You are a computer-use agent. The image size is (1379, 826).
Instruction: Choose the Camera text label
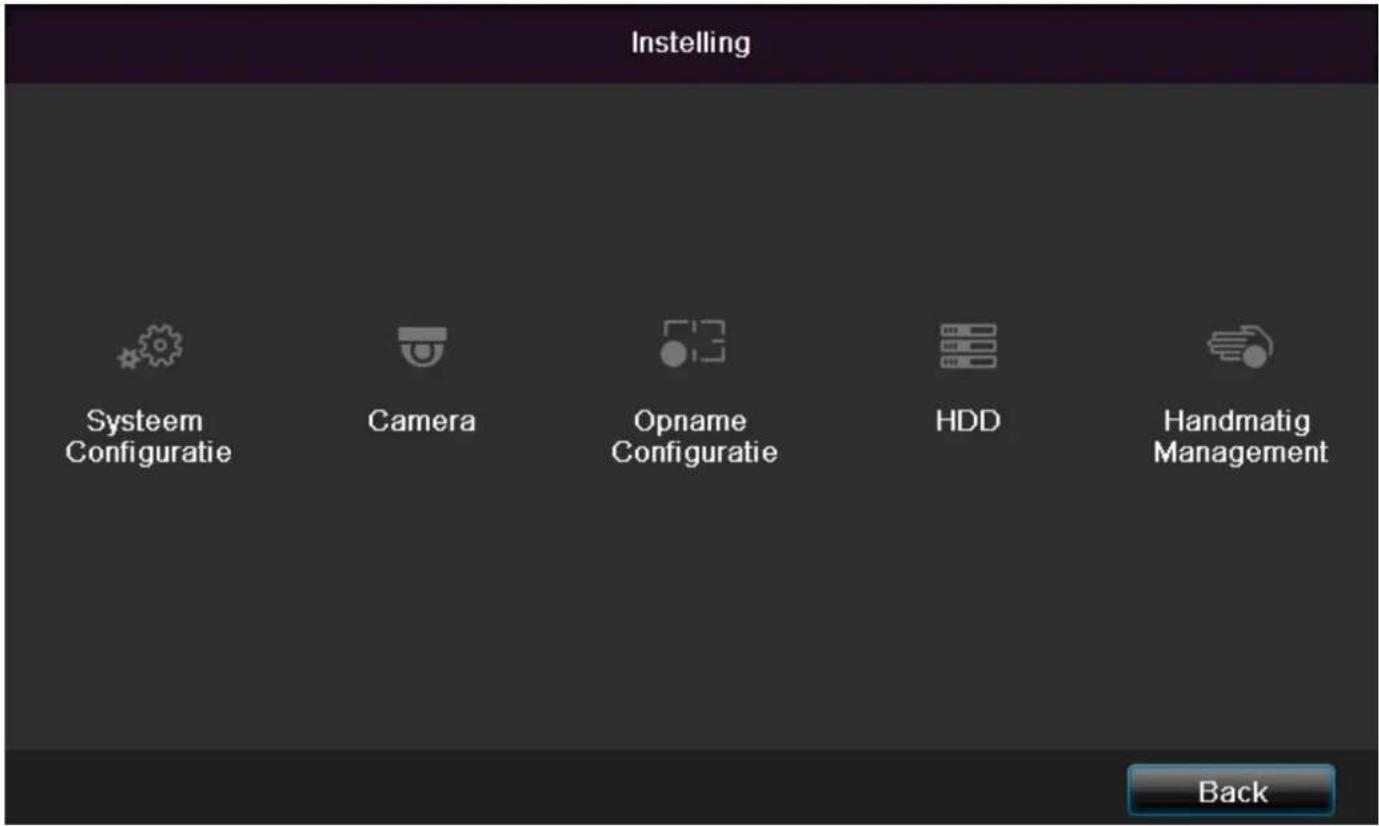point(421,421)
